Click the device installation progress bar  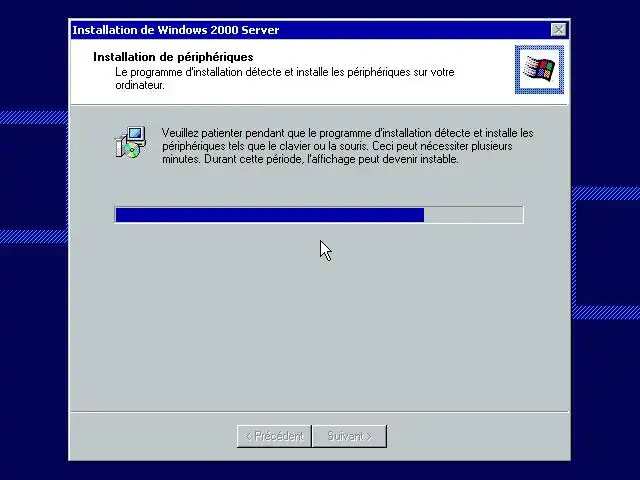(x=319, y=215)
